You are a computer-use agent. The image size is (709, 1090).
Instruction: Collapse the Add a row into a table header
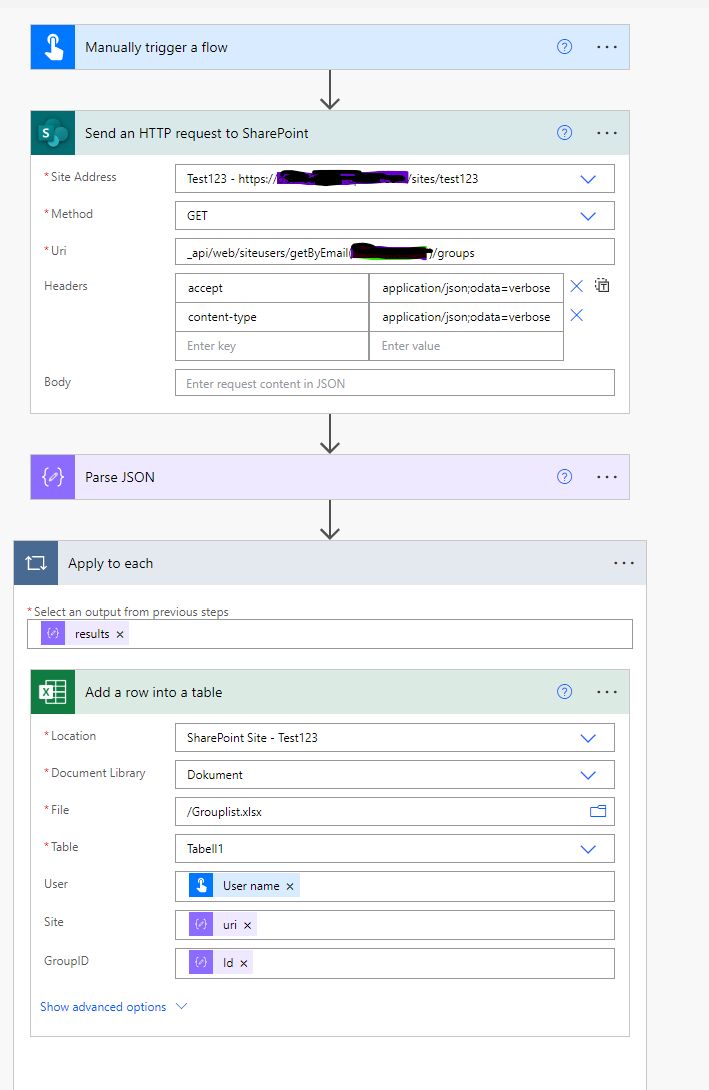330,692
